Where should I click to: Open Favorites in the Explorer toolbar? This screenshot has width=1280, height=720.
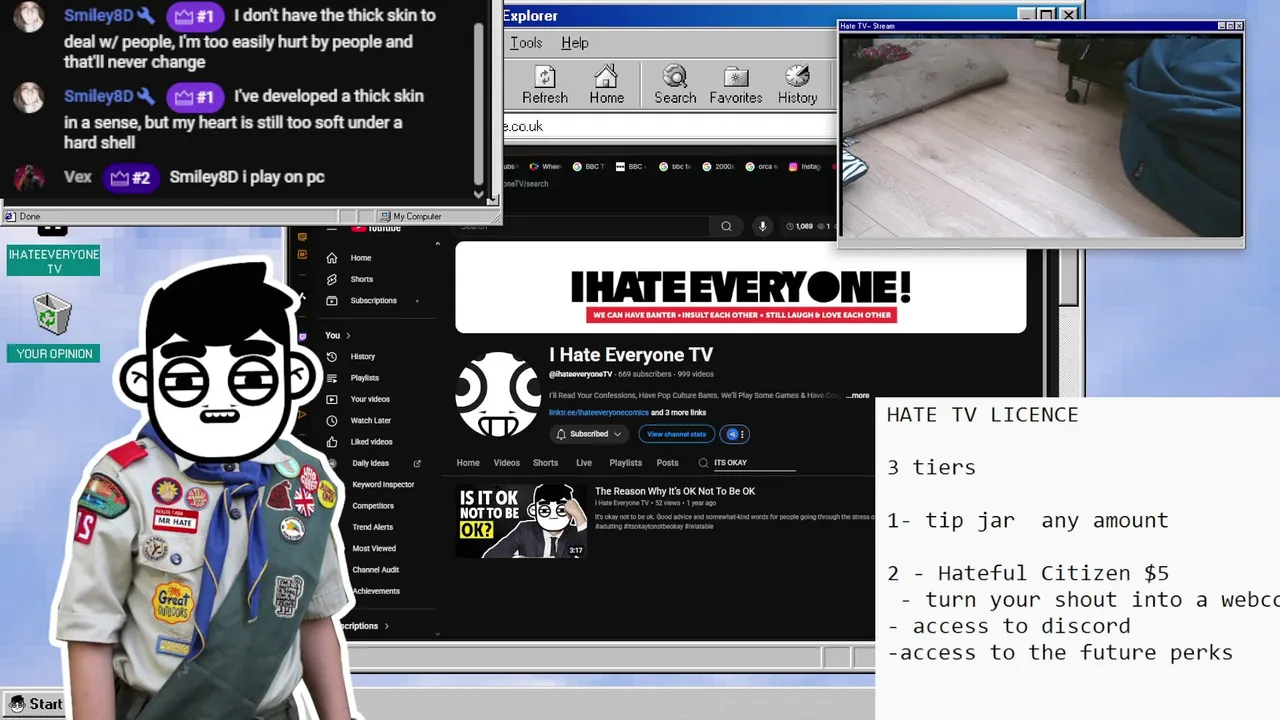pos(736,85)
